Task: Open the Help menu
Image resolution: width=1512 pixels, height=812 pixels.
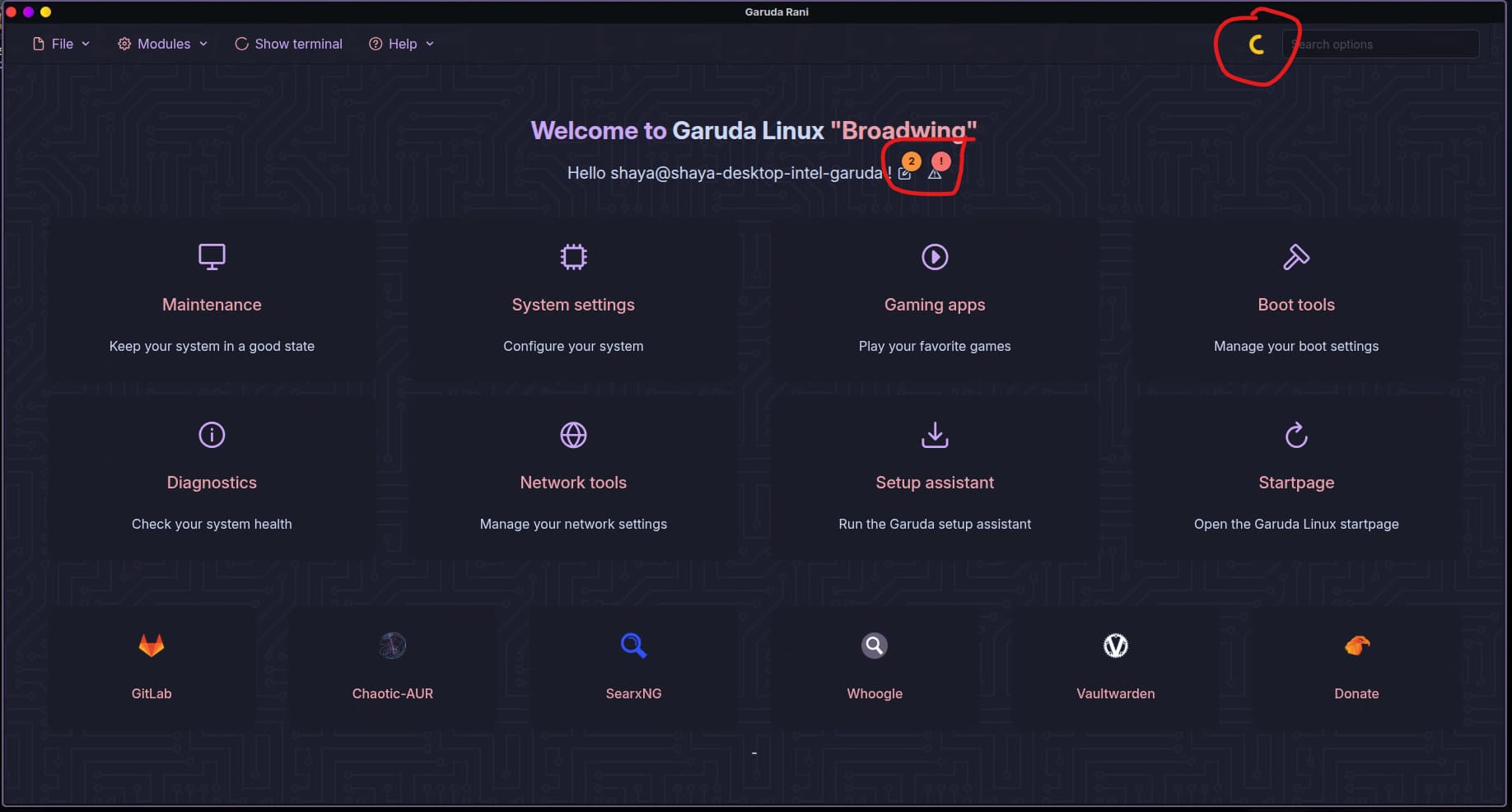Action: pyautogui.click(x=402, y=44)
